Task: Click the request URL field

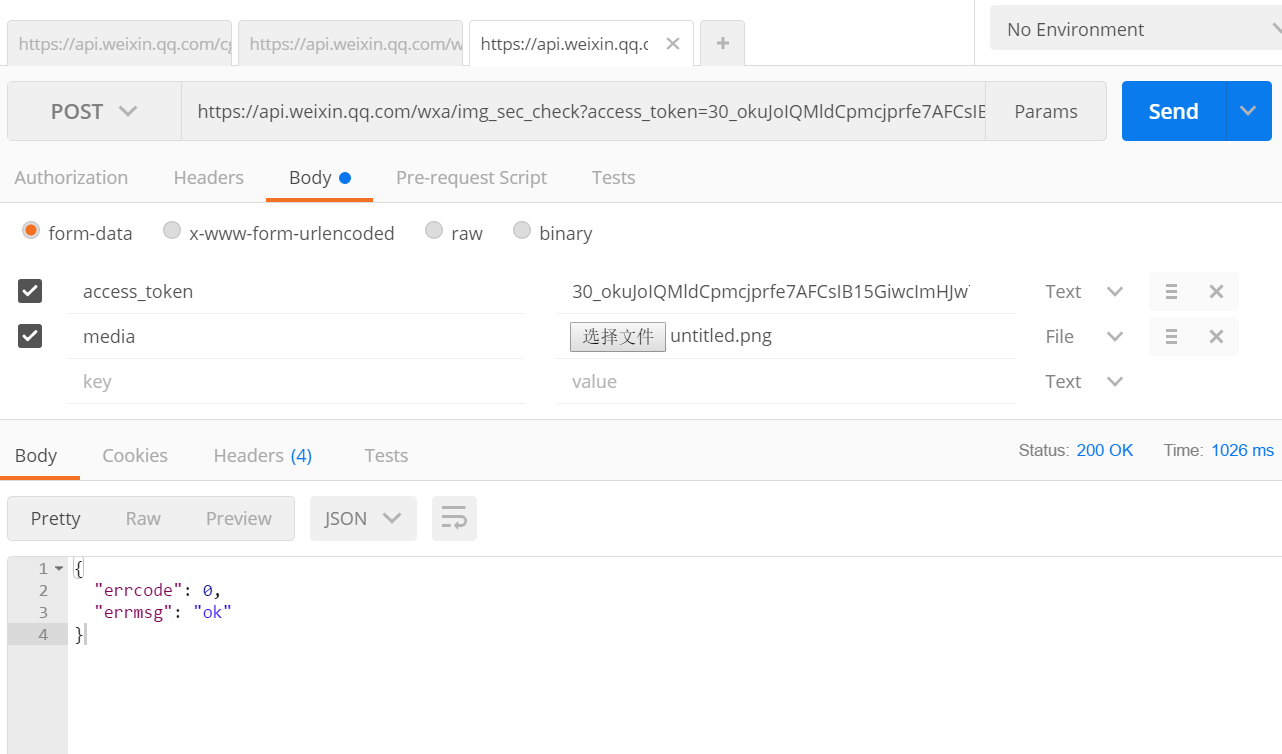Action: click(x=583, y=111)
